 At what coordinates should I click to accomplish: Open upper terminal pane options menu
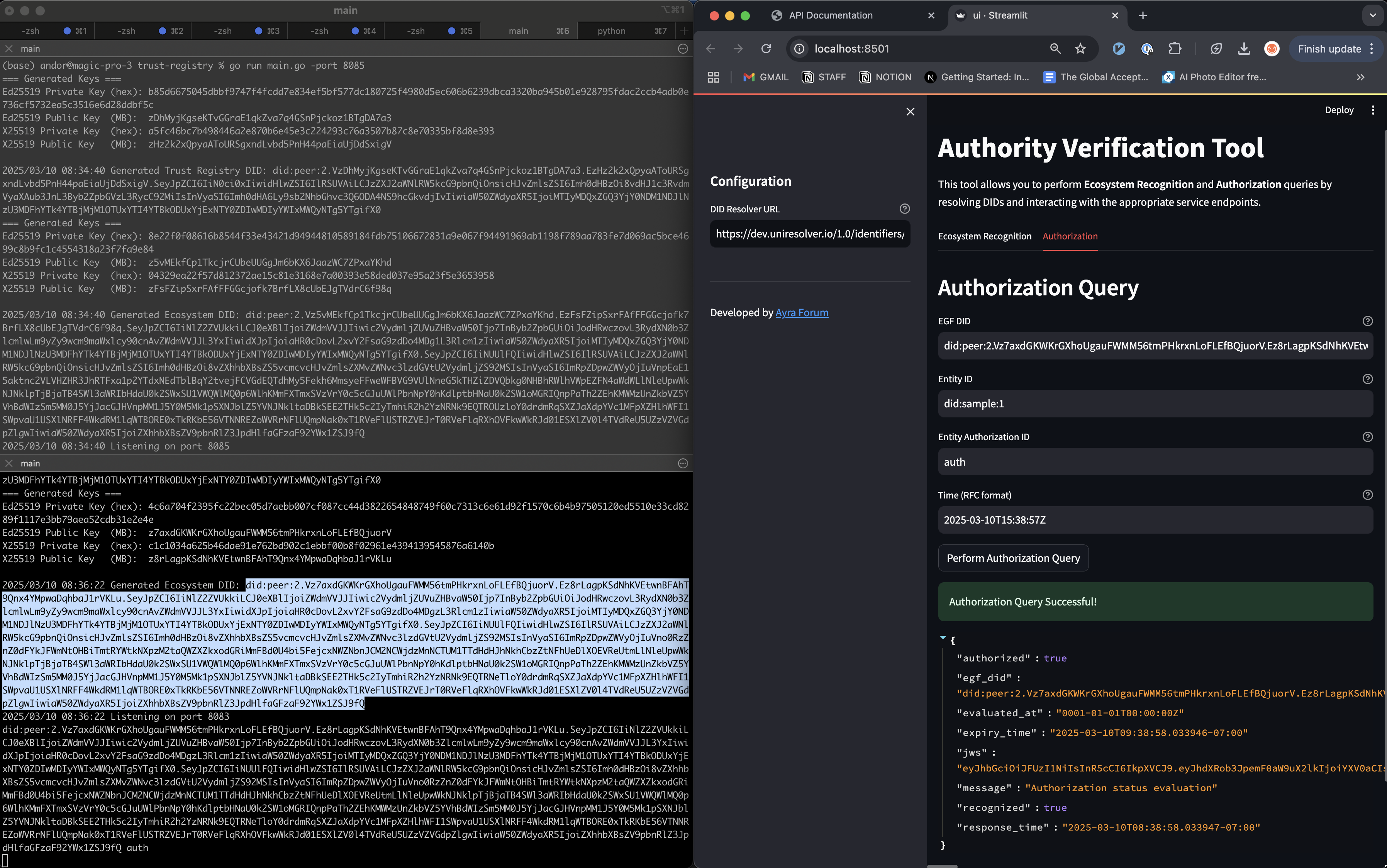pos(683,49)
